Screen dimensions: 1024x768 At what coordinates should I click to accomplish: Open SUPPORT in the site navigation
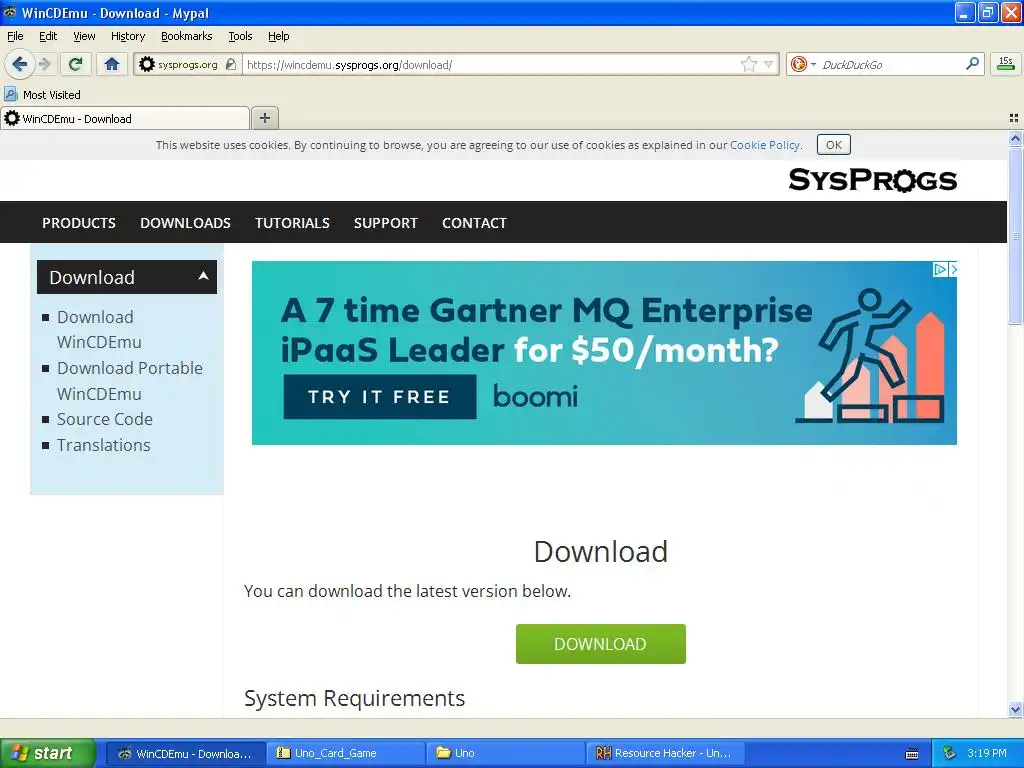pyautogui.click(x=386, y=223)
